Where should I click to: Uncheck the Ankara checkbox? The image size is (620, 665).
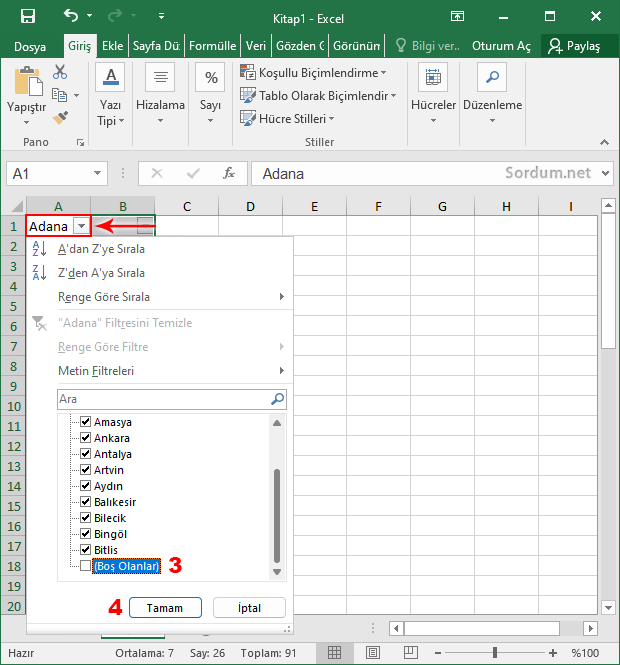(85, 438)
